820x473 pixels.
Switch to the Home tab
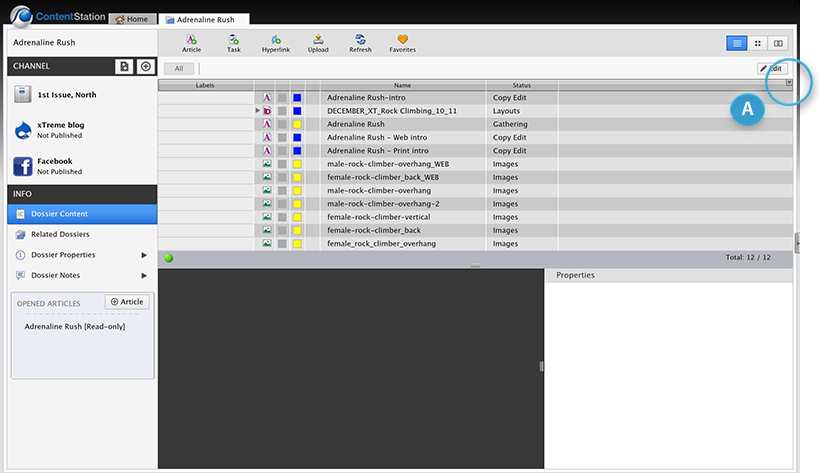[133, 19]
